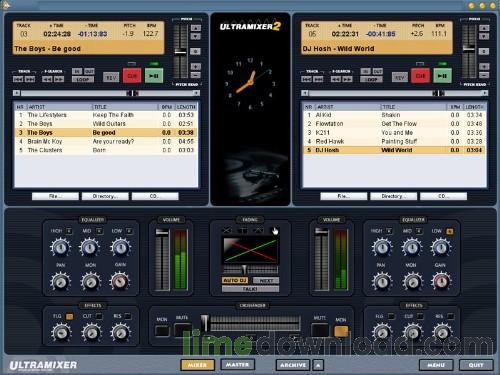This screenshot has width=500, height=375.
Task: Fast-forward search on right deck
Action: 348,79
